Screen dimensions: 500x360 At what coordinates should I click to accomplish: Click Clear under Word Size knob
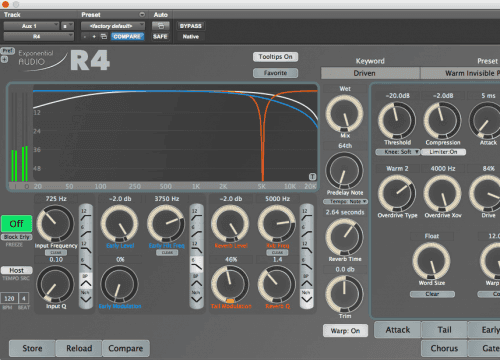coord(432,294)
